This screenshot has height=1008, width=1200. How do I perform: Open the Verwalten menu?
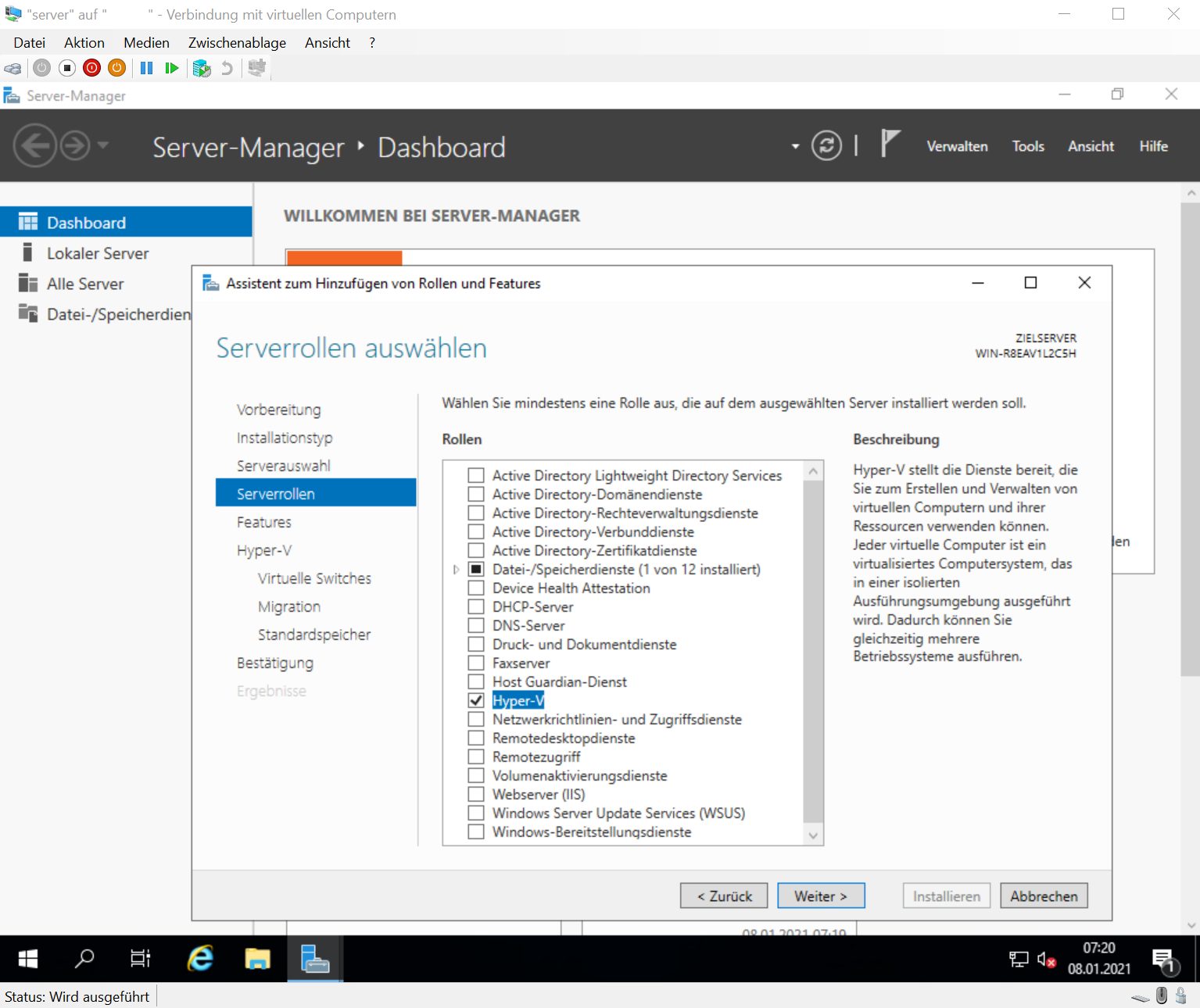[957, 146]
